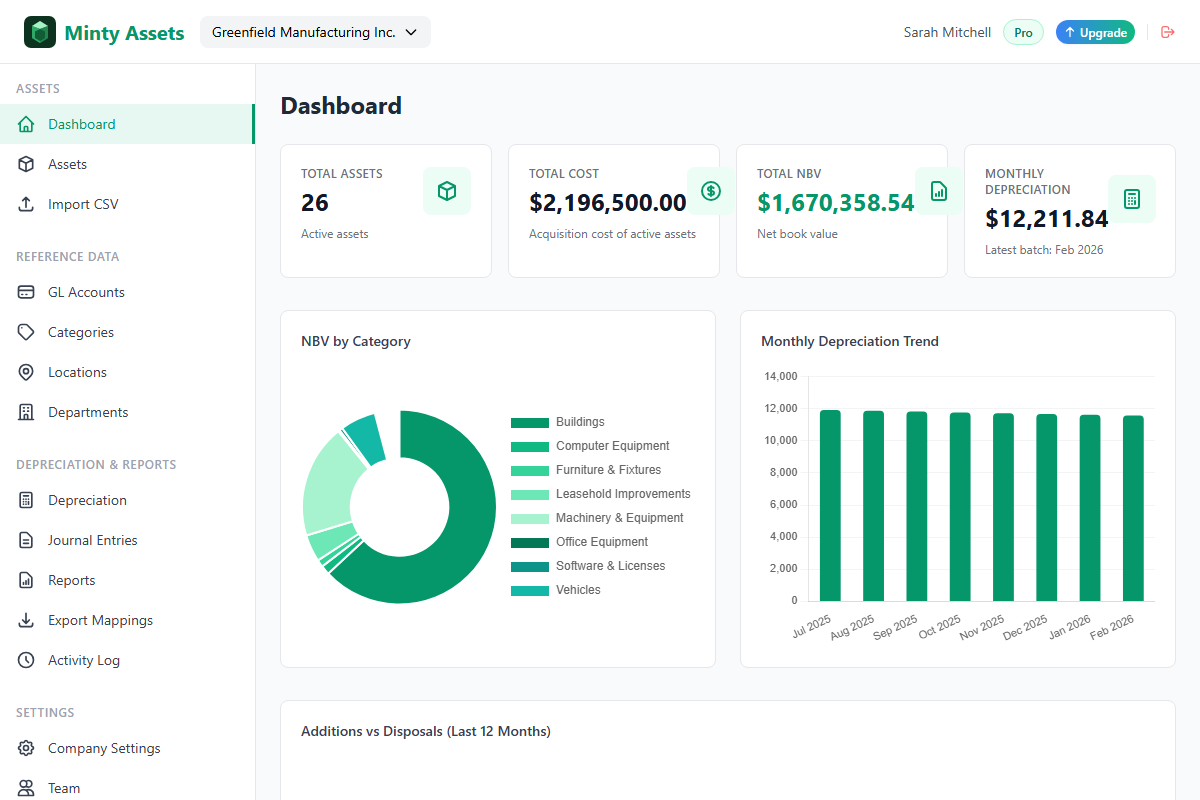Viewport: 1200px width, 800px height.
Task: Open the Departments link
Action: 127,412
